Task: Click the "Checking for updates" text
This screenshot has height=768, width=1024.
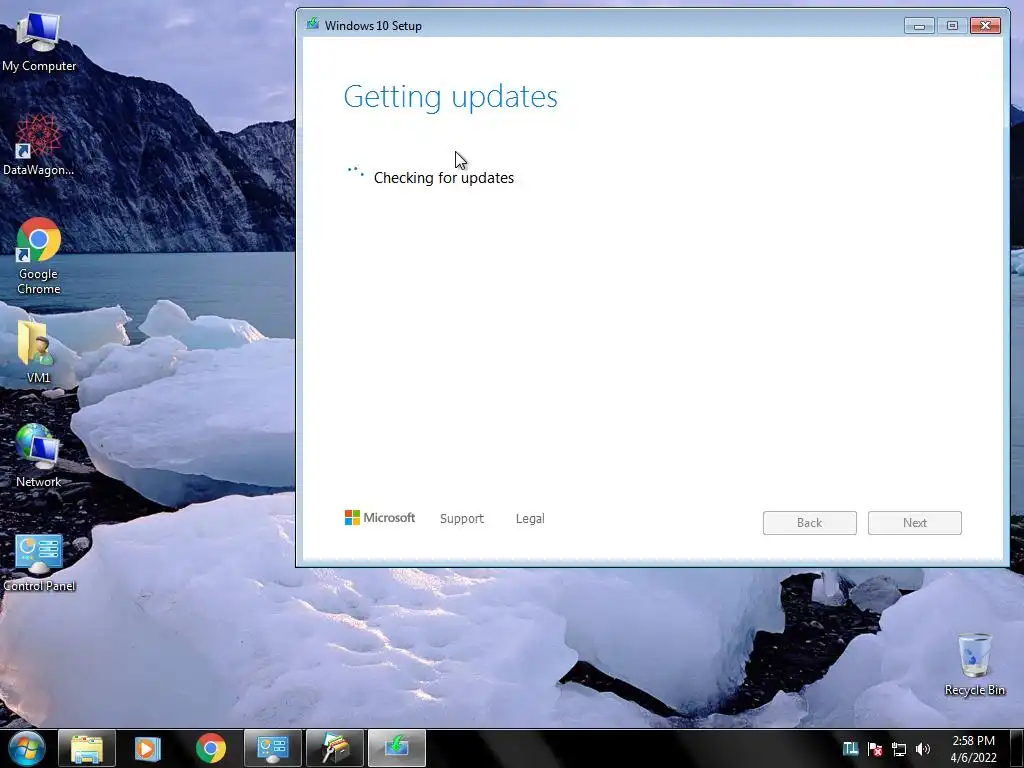Action: tap(443, 178)
